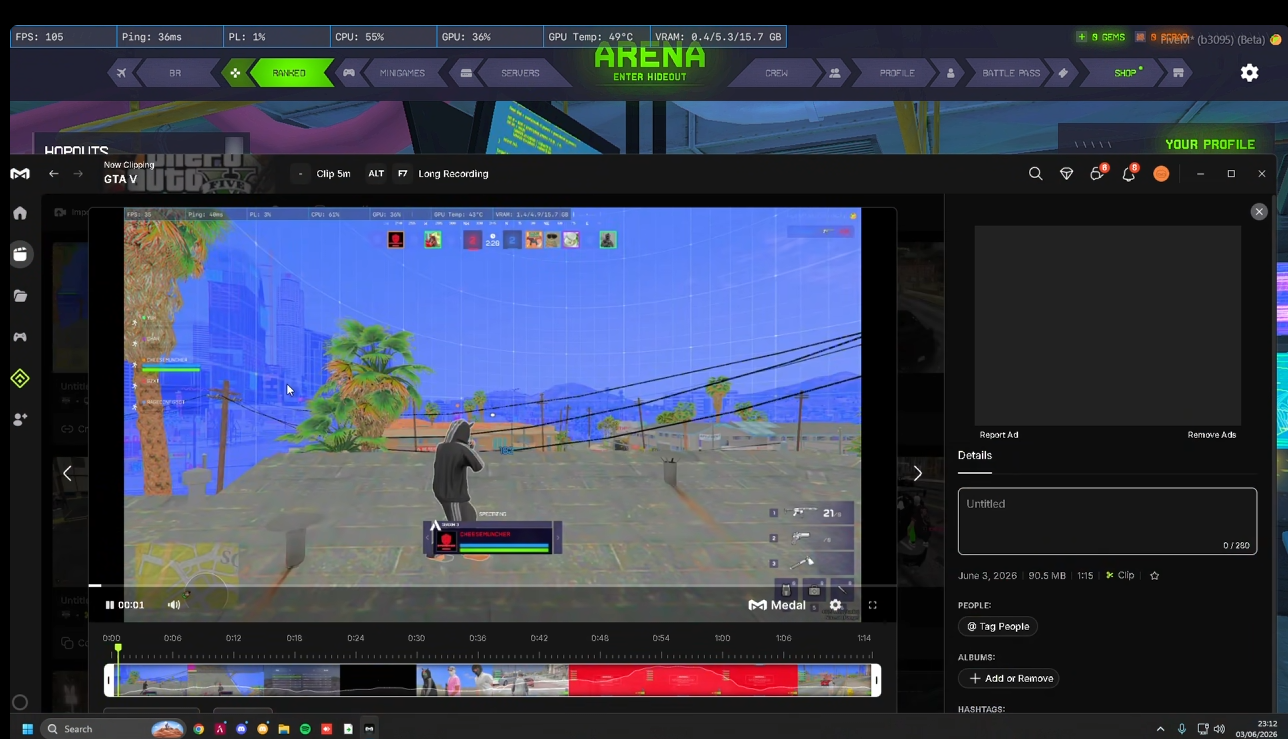Click the right trim handle of timeline
This screenshot has height=739, width=1288.
[876, 681]
